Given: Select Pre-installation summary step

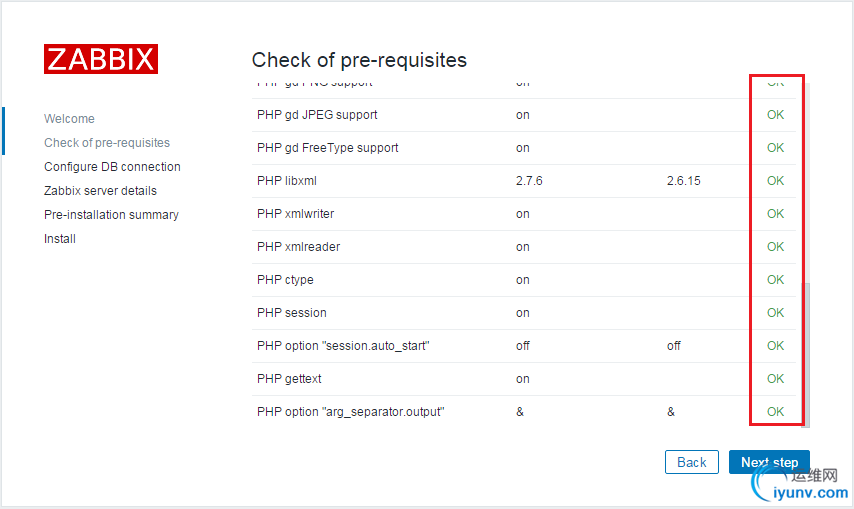Looking at the screenshot, I should (x=111, y=215).
